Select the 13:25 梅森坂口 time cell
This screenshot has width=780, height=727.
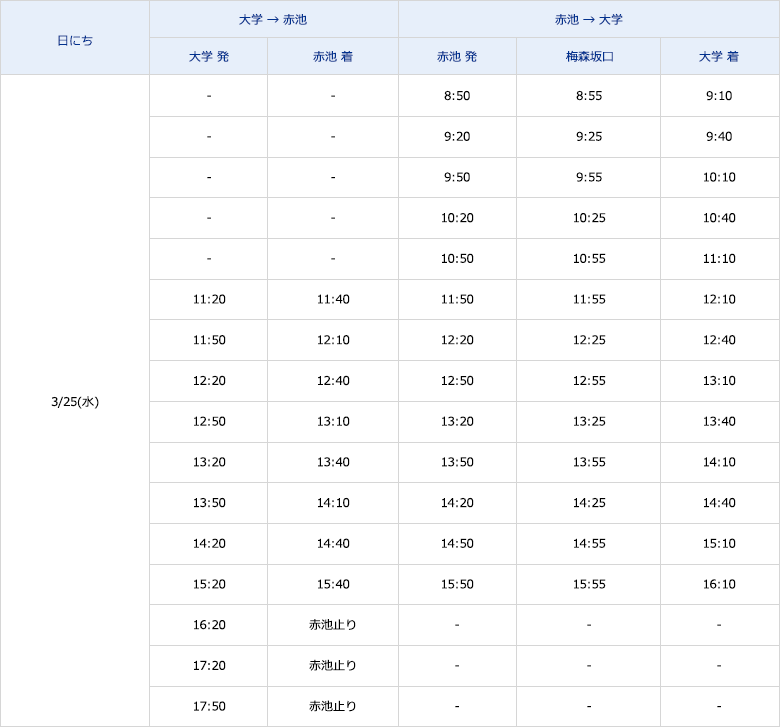click(589, 421)
